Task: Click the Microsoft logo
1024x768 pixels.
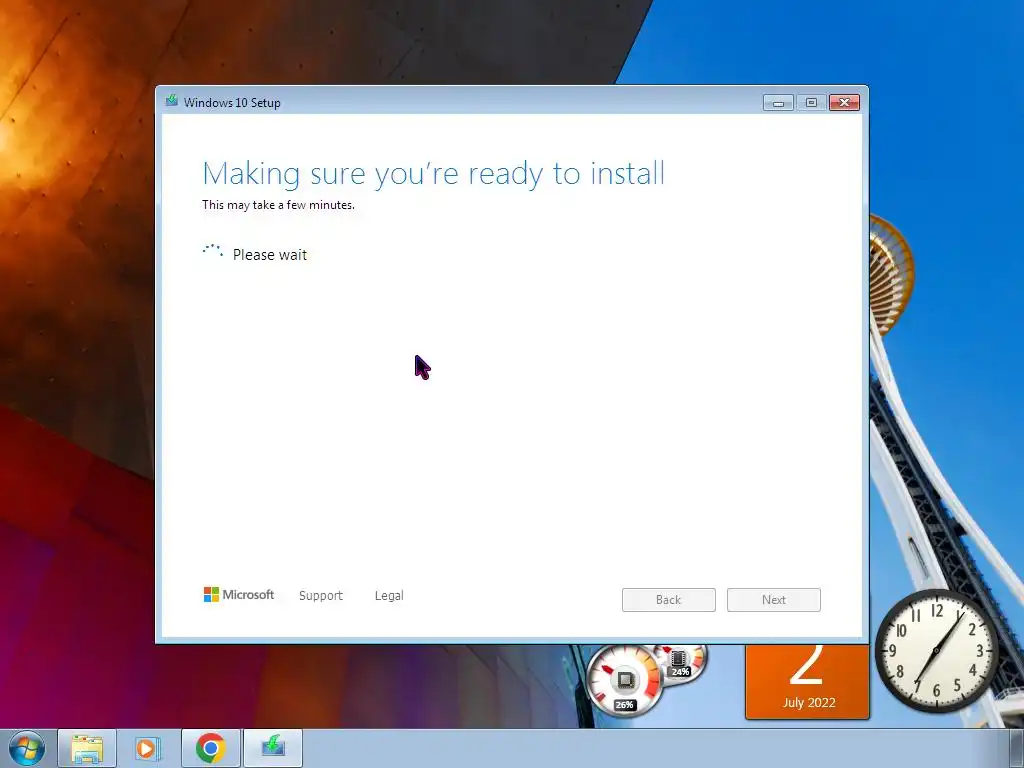Action: pos(238,595)
